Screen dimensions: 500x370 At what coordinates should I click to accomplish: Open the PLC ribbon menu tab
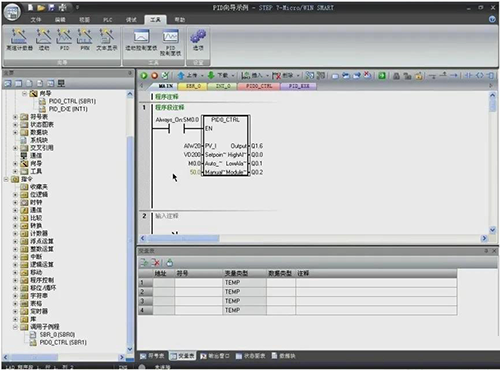point(108,20)
